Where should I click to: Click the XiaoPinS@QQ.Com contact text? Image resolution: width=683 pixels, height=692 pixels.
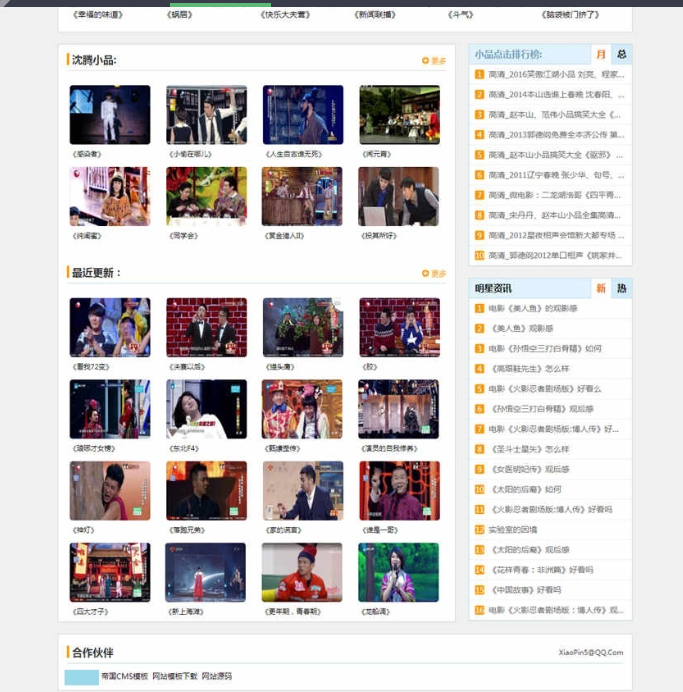(x=591, y=652)
